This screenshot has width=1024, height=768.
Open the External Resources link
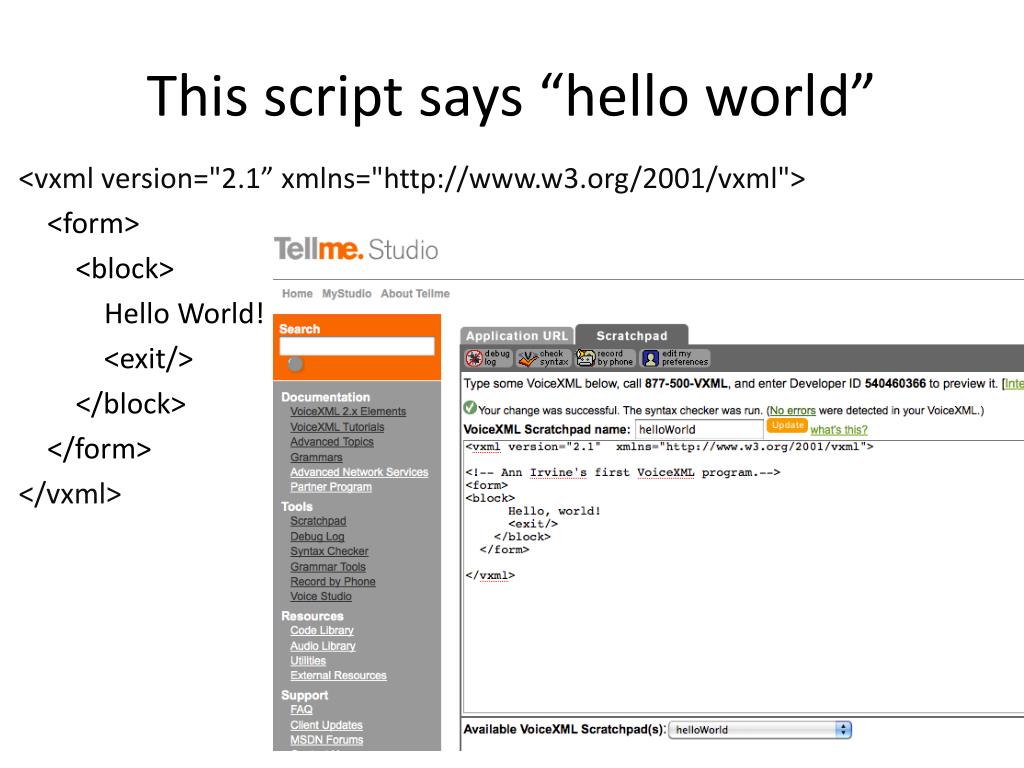pyautogui.click(x=338, y=675)
